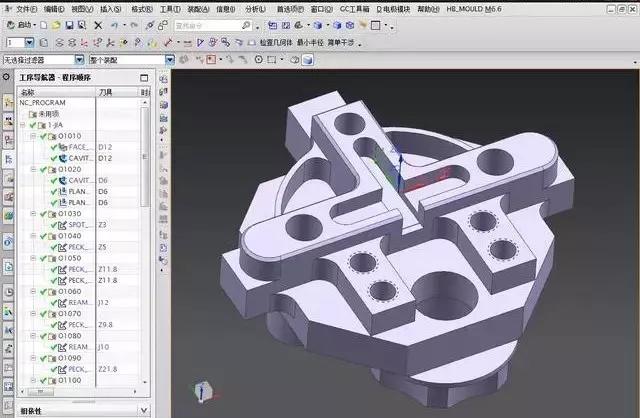Collapse the O1030 program group
640x418 pixels.
34,213
